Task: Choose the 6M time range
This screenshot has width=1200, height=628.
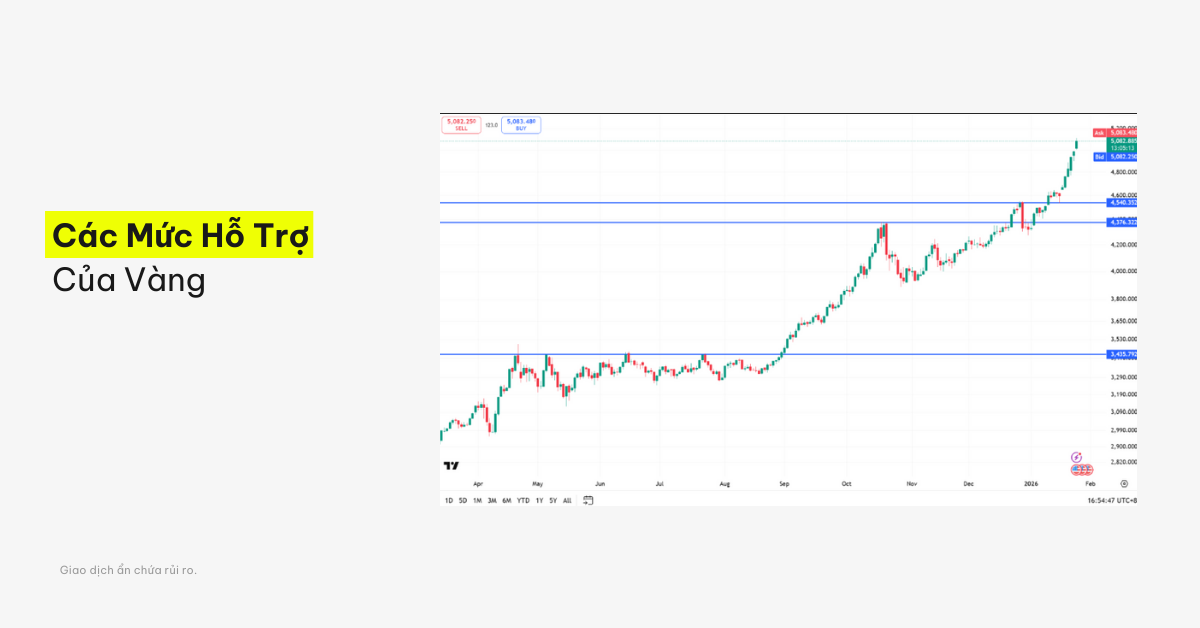Action: [x=507, y=500]
